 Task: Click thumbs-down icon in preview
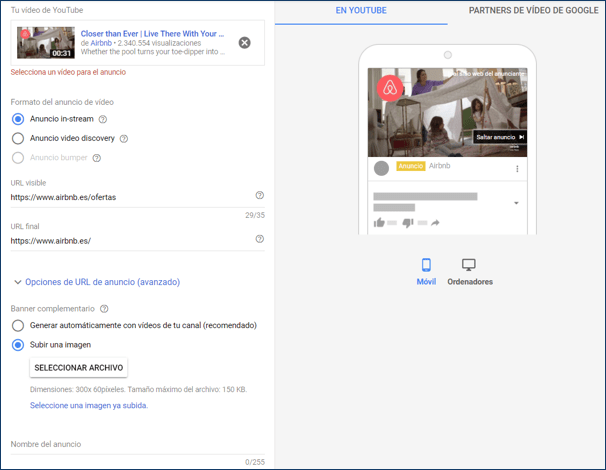point(408,223)
